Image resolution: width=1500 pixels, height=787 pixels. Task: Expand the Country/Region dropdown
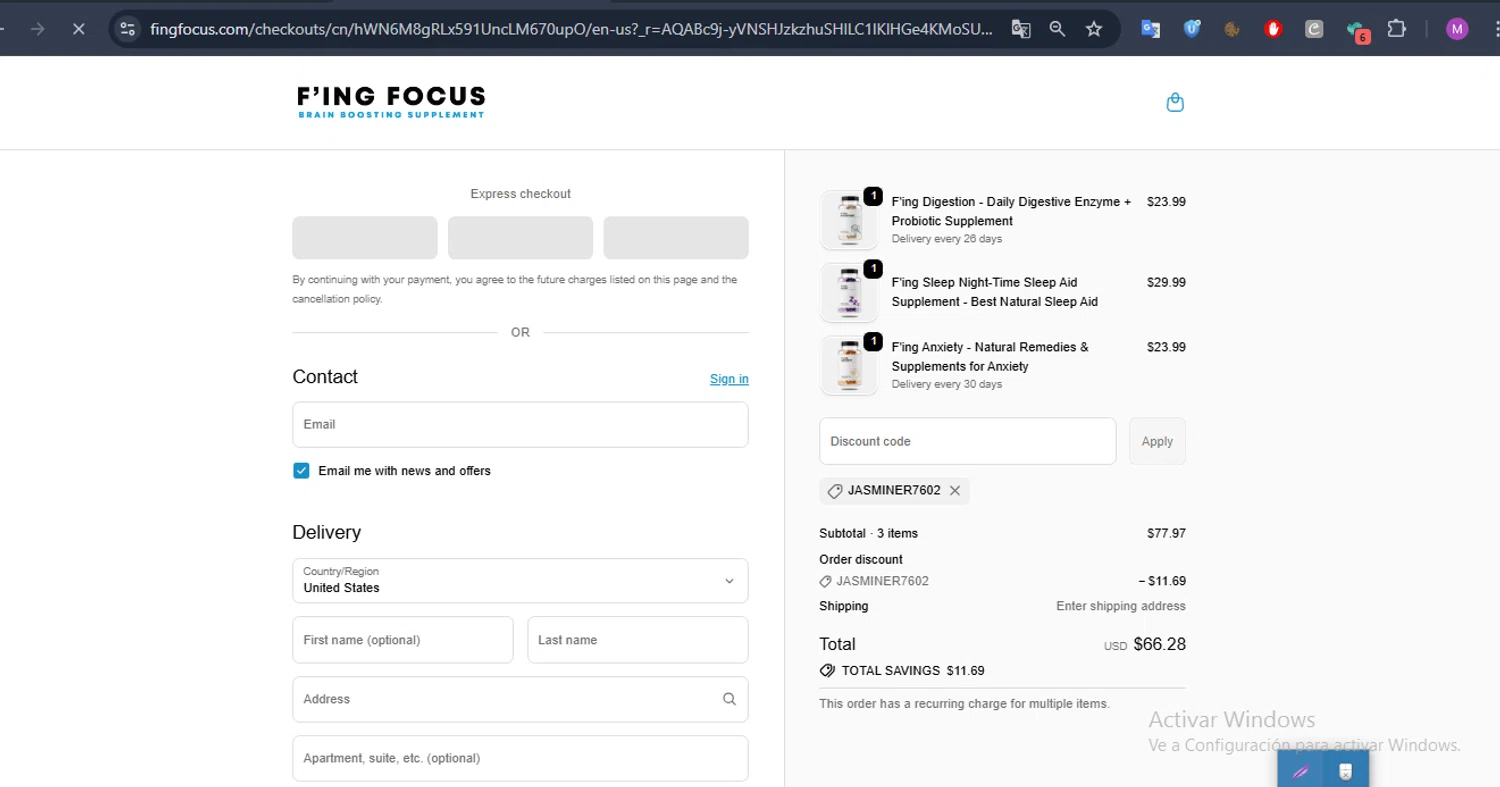coord(520,580)
